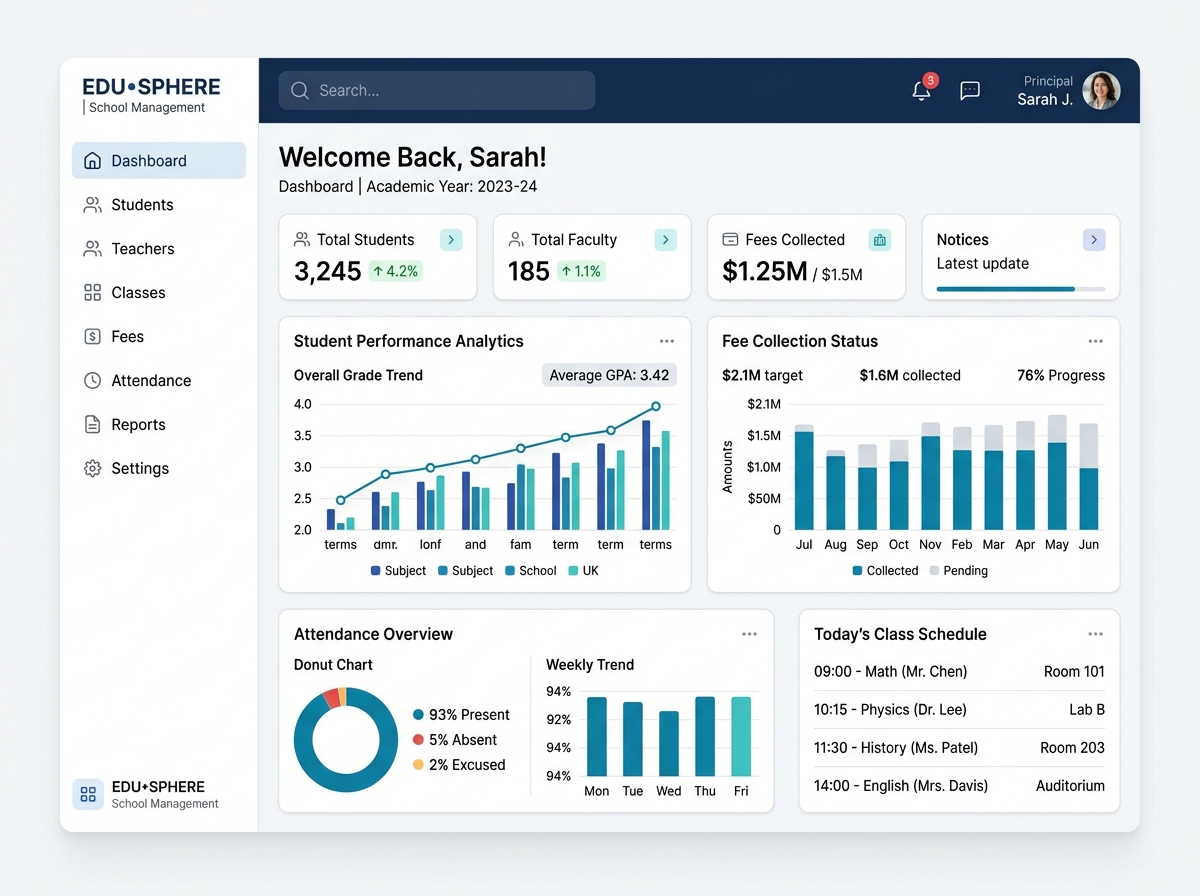Select 10:15 - Physics (Dr. Lee) row
The image size is (1200, 896).
(959, 709)
